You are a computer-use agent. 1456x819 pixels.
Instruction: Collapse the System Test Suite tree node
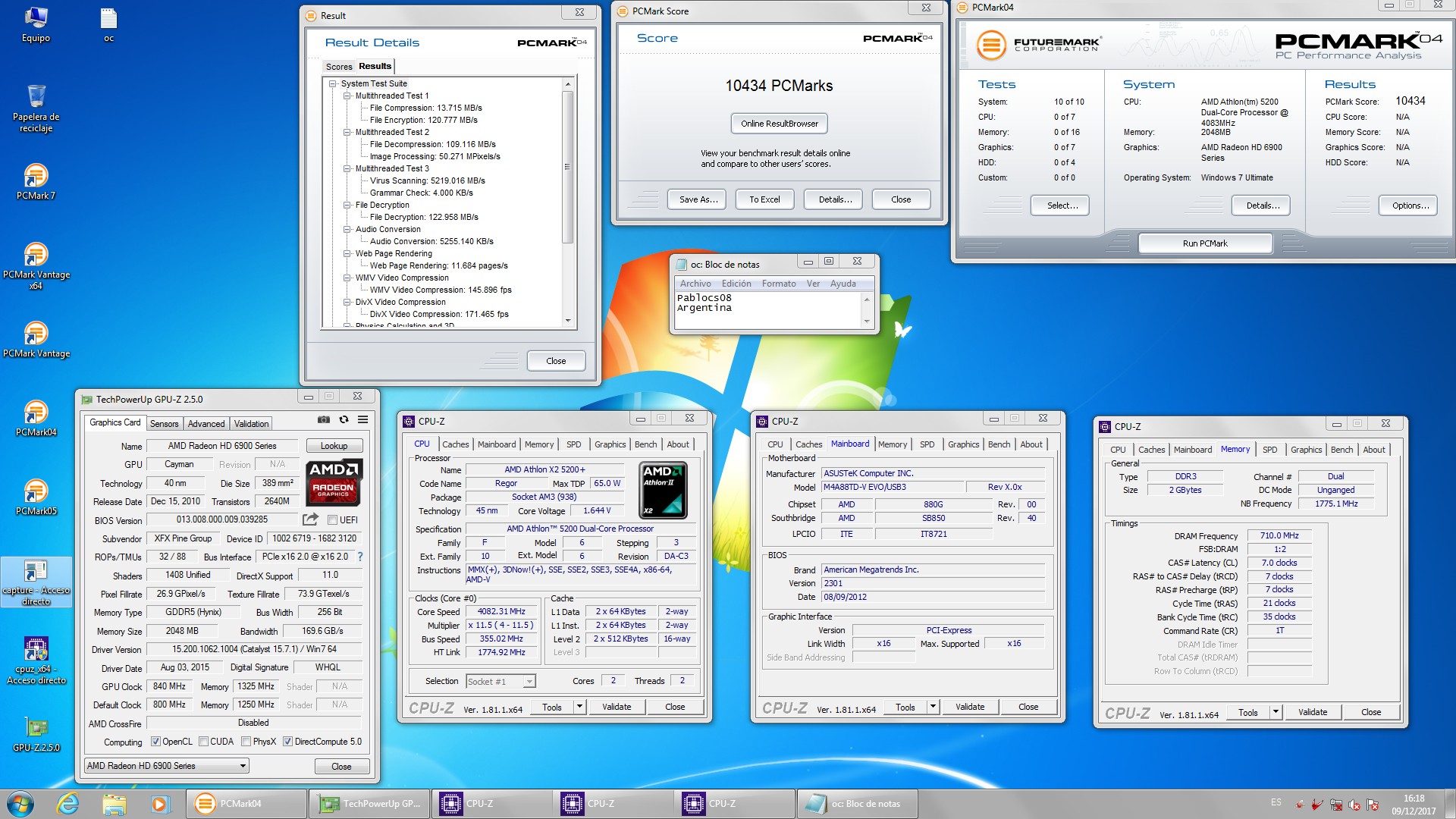332,84
